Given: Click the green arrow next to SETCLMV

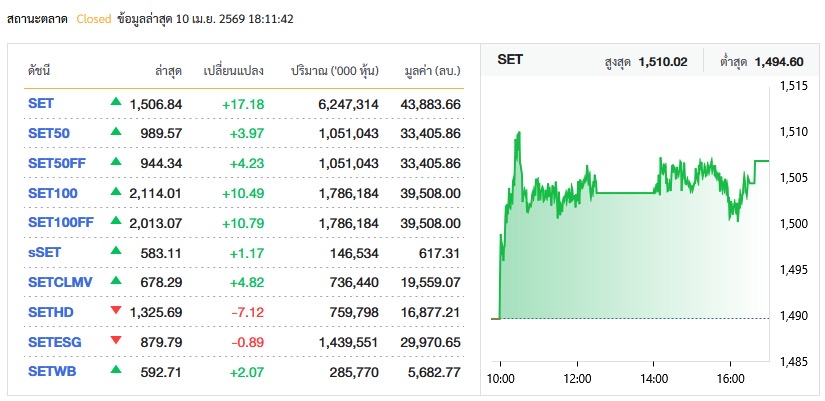Looking at the screenshot, I should tap(116, 281).
